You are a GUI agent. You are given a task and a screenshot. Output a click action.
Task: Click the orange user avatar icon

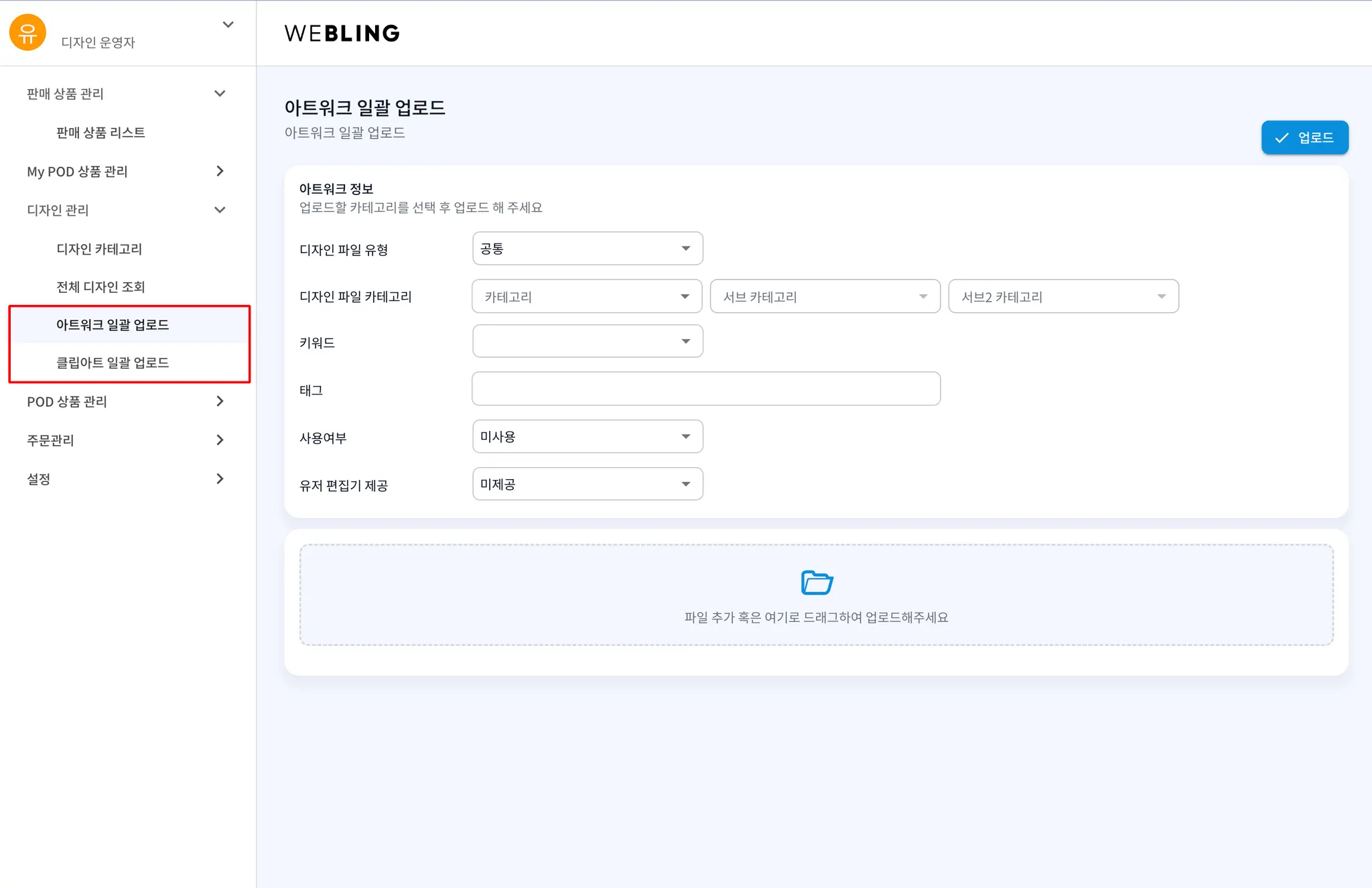pyautogui.click(x=27, y=32)
